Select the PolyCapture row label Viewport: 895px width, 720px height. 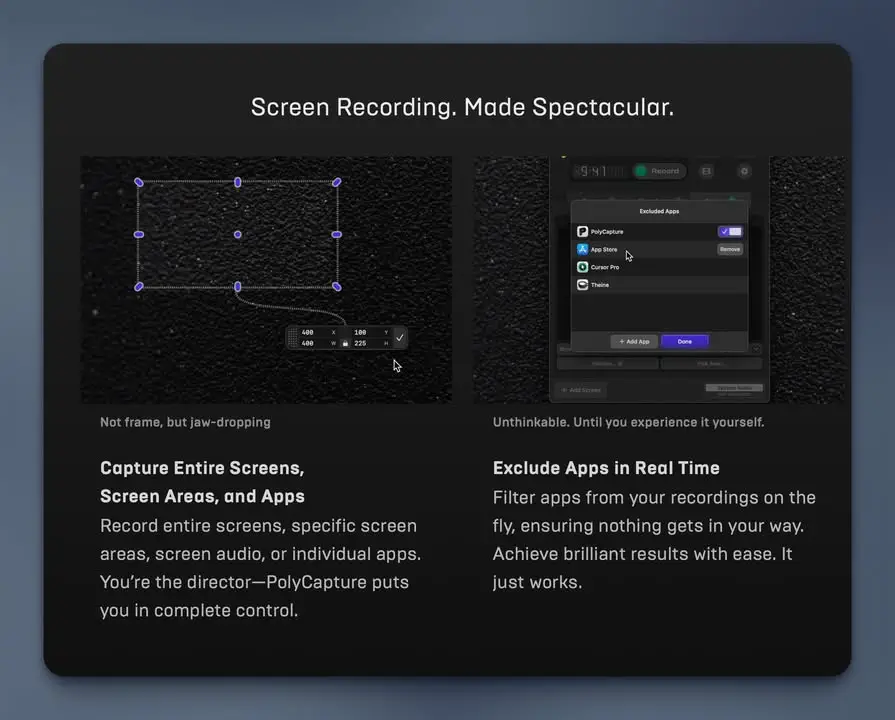pyautogui.click(x=607, y=232)
